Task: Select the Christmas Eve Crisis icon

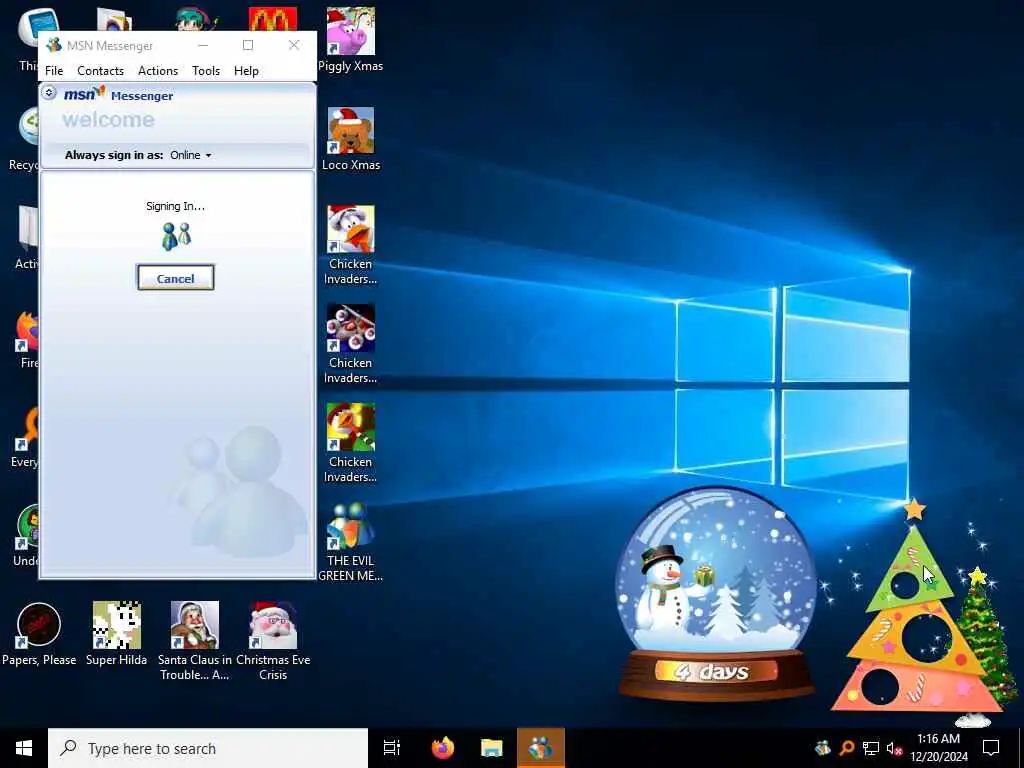Action: [x=273, y=641]
